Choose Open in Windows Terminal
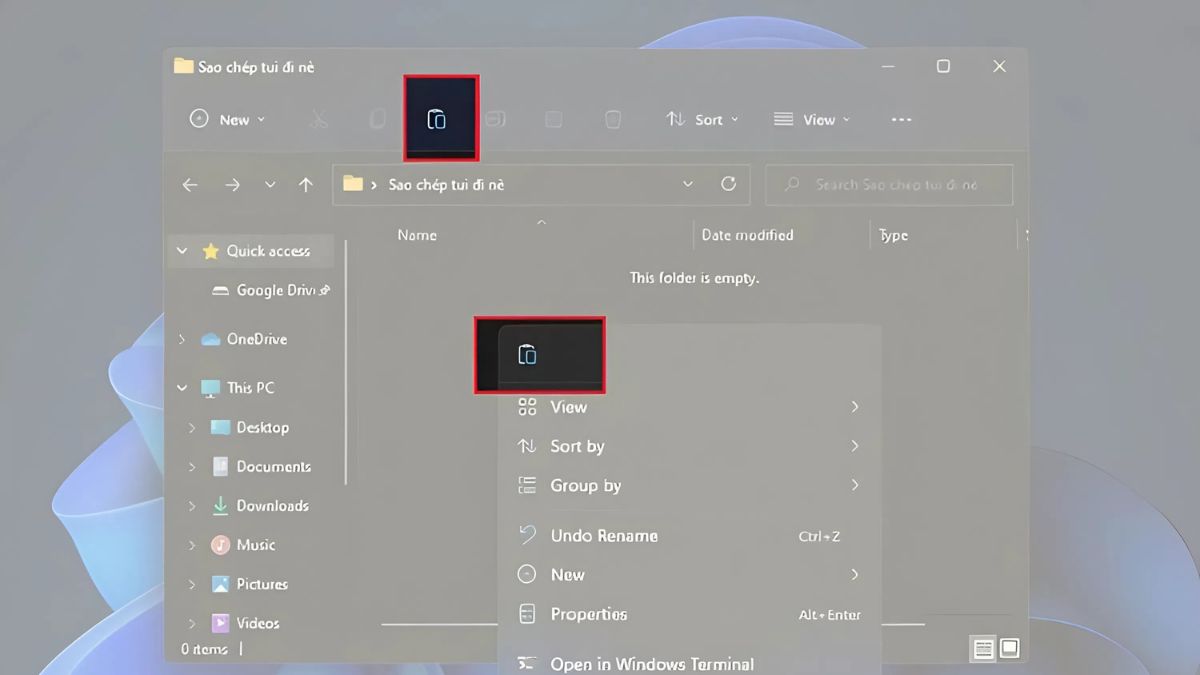The image size is (1200, 675). pyautogui.click(x=689, y=663)
